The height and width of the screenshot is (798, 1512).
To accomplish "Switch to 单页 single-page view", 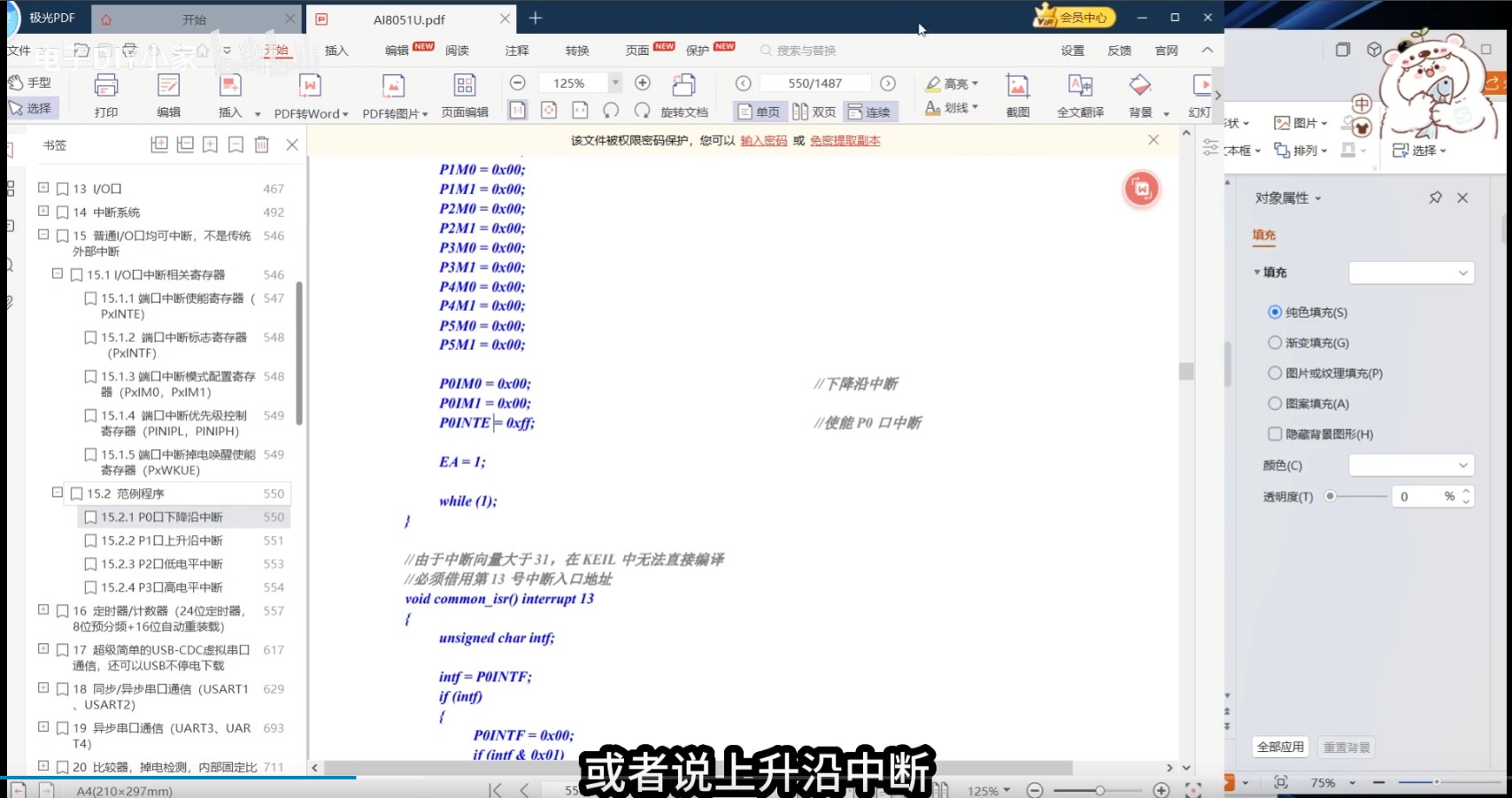I will coord(759,111).
